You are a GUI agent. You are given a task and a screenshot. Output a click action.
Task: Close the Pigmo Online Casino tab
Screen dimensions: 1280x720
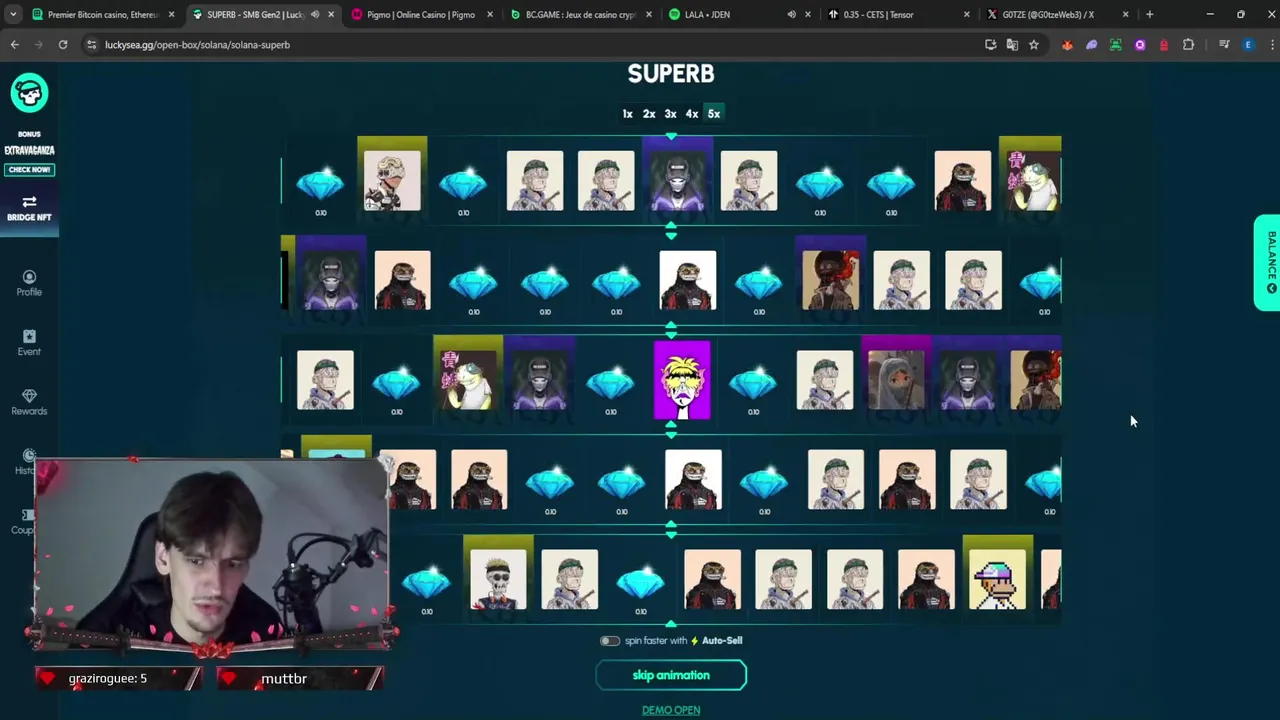[x=490, y=15]
